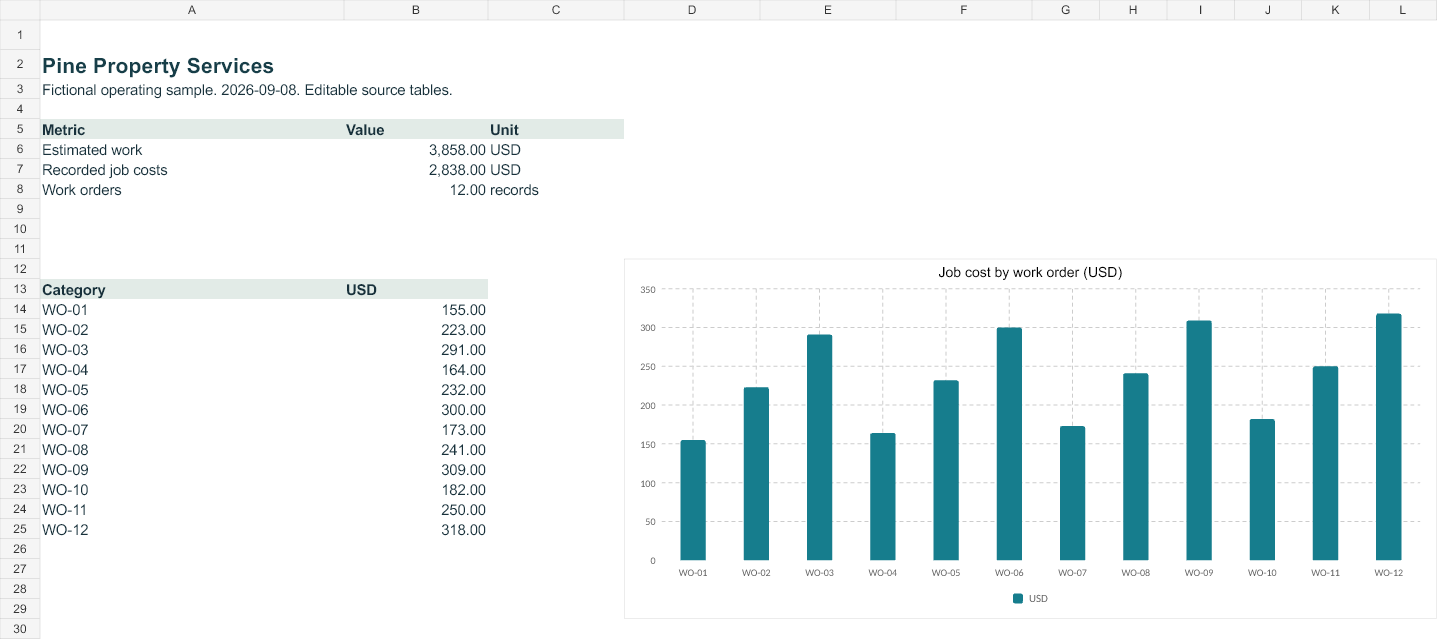
Task: Select column L header
Action: (x=1403, y=10)
